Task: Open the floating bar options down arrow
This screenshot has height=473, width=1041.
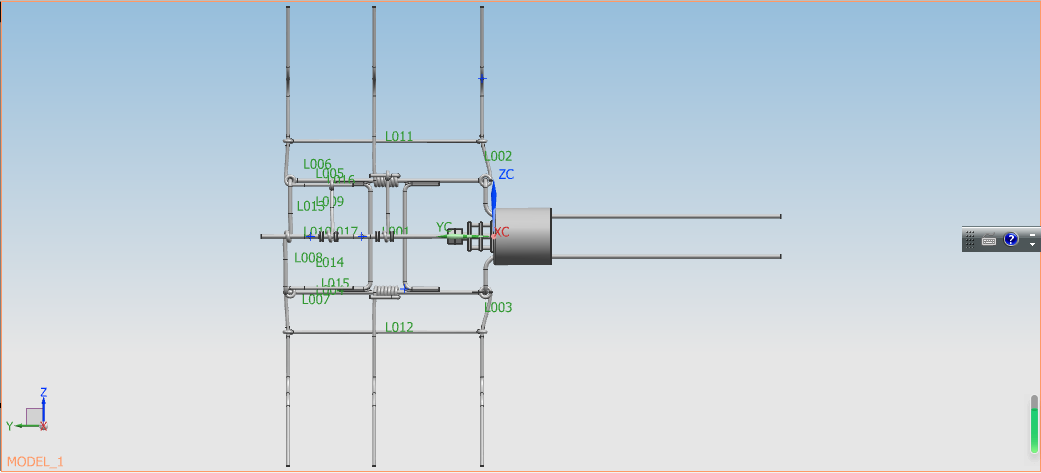Action: tap(1032, 244)
